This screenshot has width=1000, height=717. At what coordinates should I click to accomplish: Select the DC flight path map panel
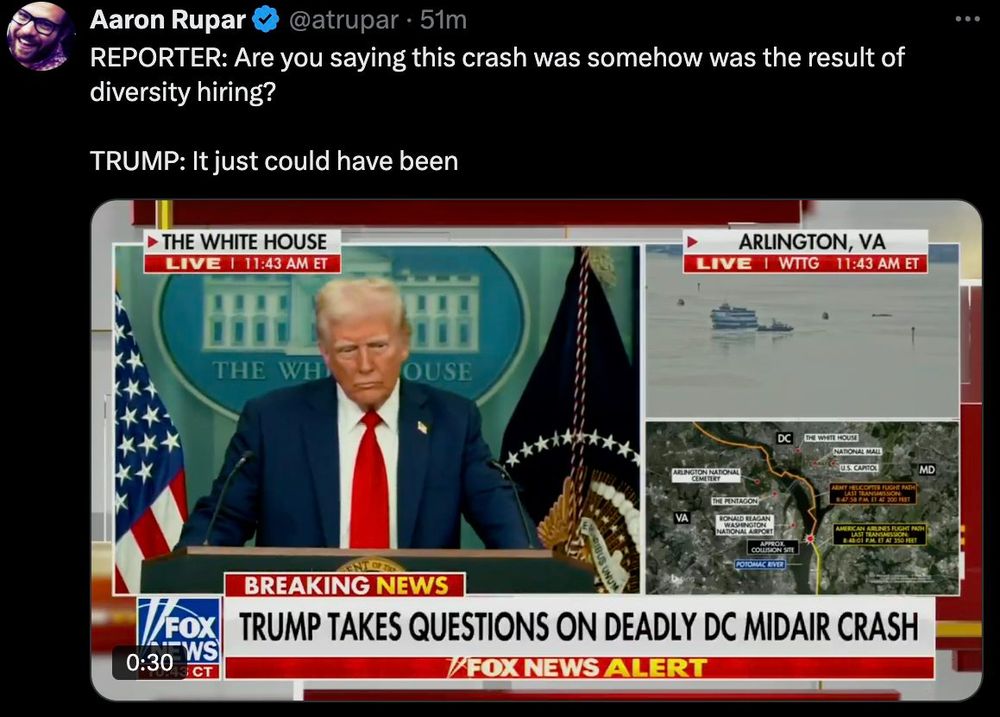(802, 507)
